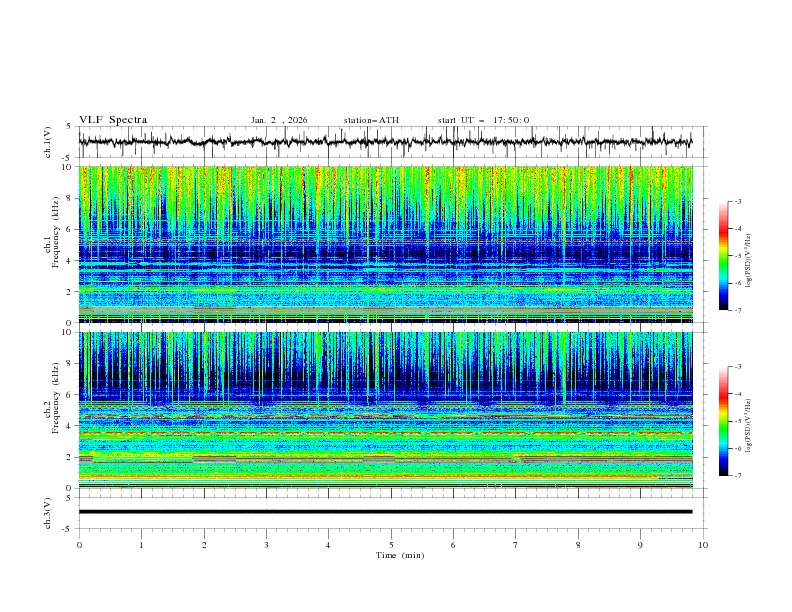The image size is (792, 612).
Task: Click time axis tick label "5"
Action: click(391, 545)
